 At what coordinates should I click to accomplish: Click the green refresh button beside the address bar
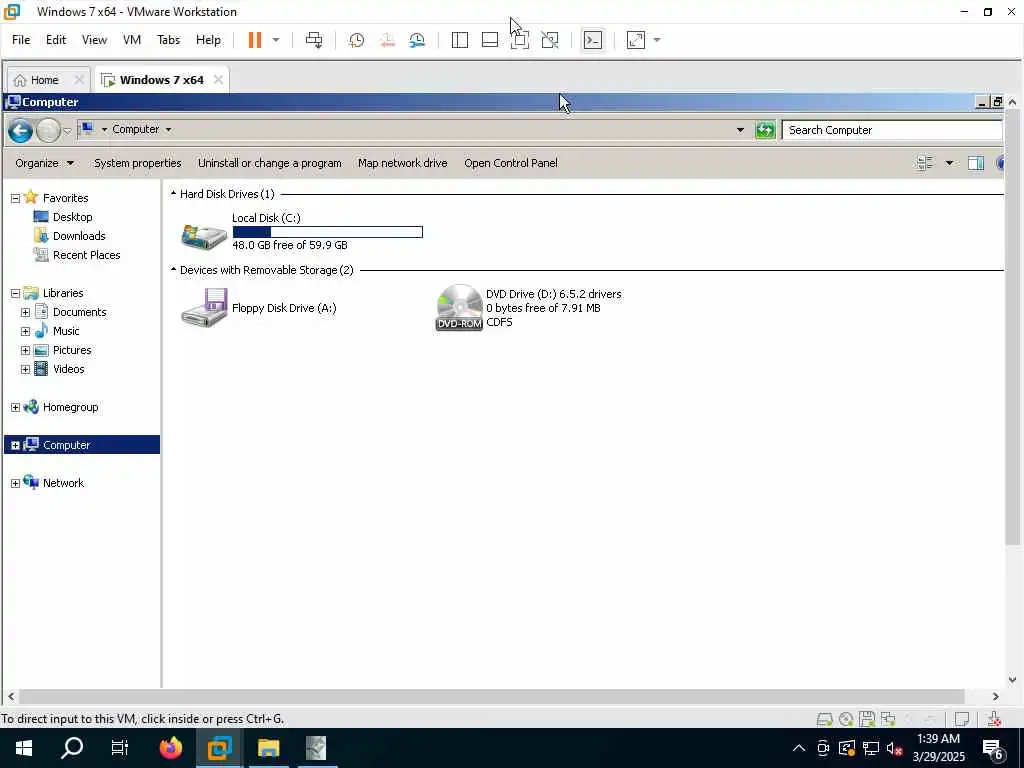click(765, 130)
